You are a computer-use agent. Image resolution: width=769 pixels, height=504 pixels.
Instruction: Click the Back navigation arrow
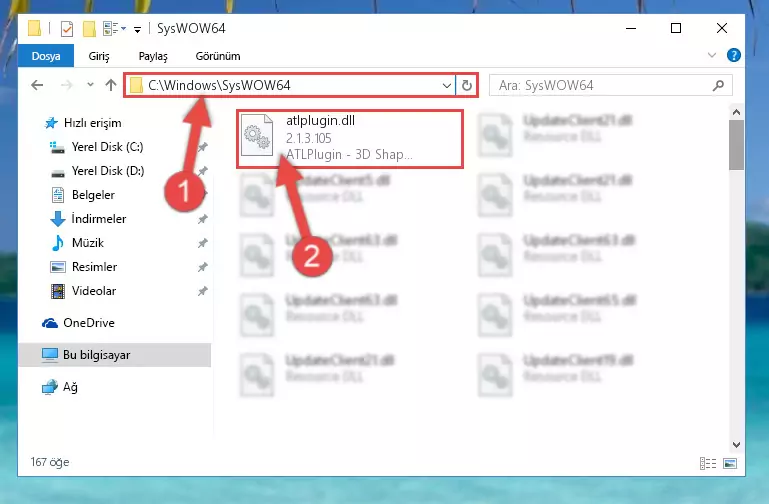pyautogui.click(x=37, y=85)
